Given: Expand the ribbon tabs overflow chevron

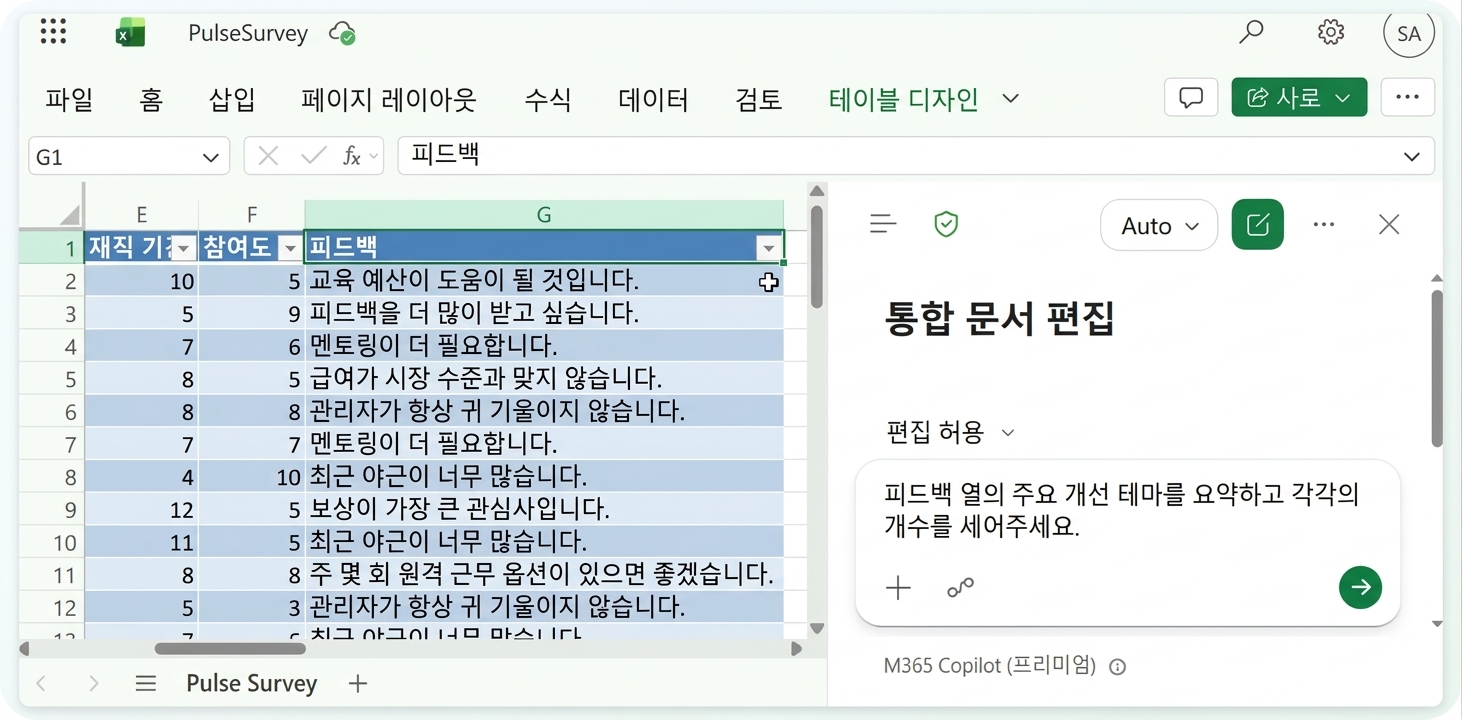Looking at the screenshot, I should point(1010,98).
